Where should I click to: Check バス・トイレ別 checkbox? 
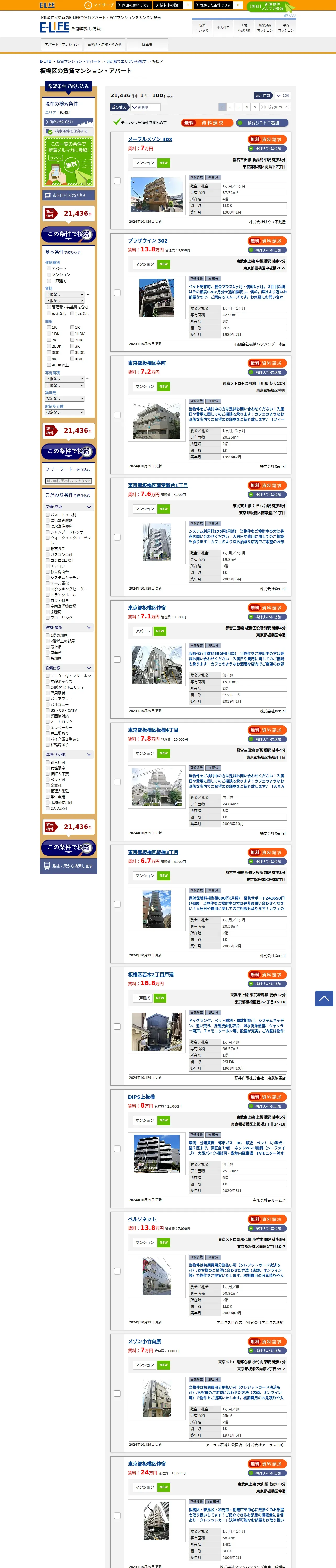48,515
